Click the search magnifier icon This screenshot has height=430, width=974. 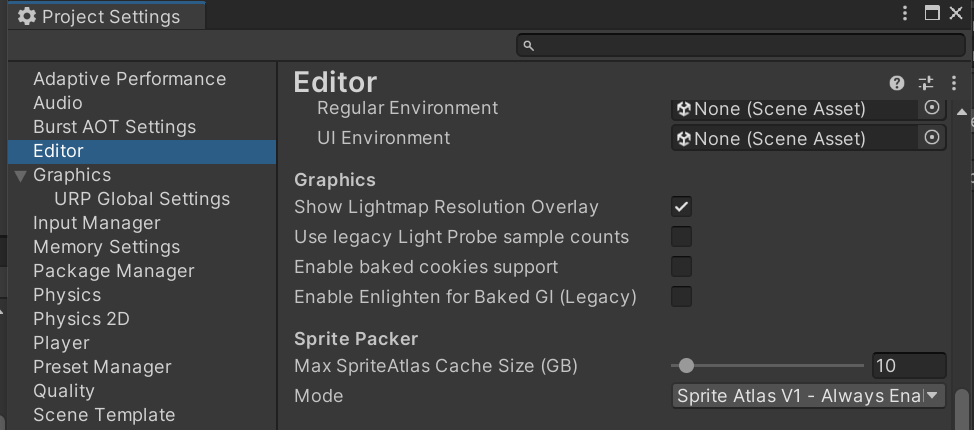(x=529, y=45)
